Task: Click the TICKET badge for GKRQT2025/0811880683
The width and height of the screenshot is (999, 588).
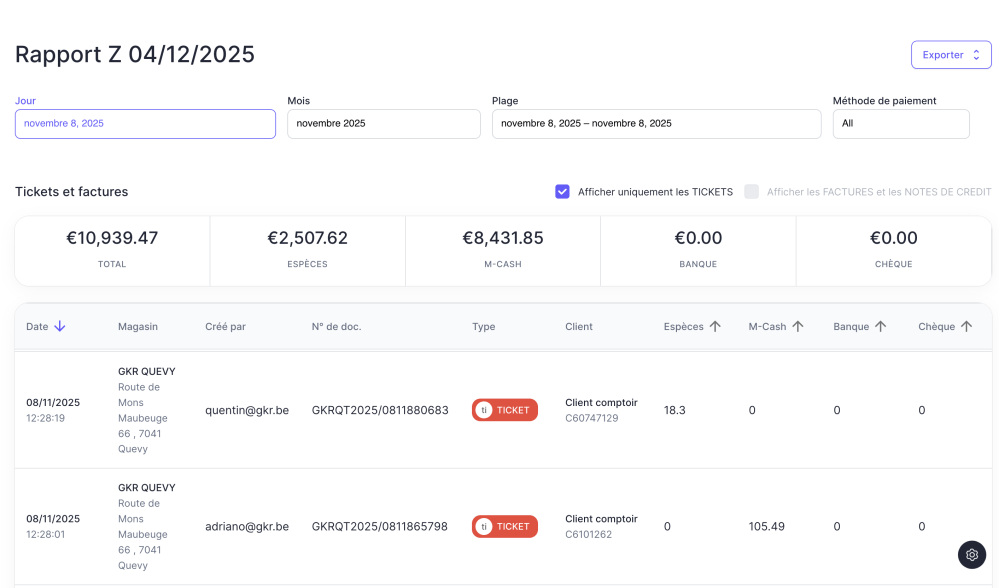Action: 505,410
